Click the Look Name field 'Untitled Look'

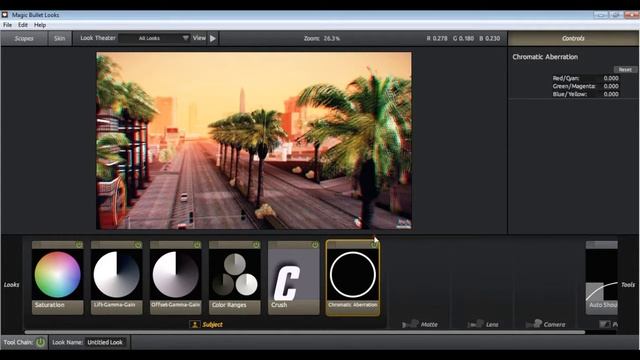coord(105,342)
